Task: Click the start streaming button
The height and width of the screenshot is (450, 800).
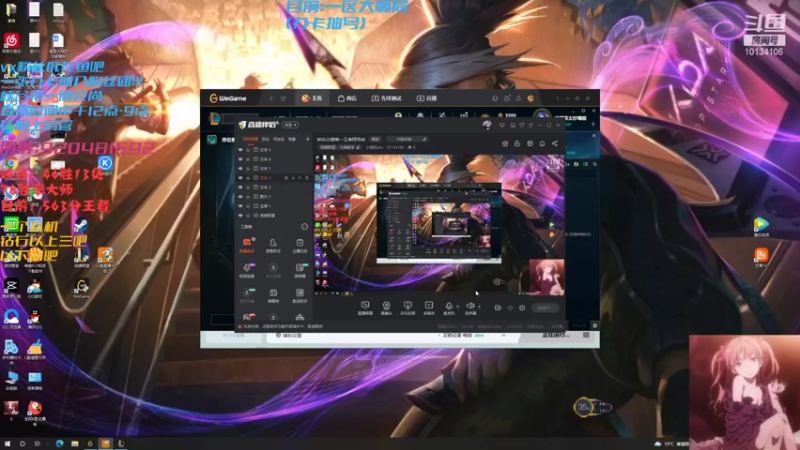Action: [x=545, y=308]
